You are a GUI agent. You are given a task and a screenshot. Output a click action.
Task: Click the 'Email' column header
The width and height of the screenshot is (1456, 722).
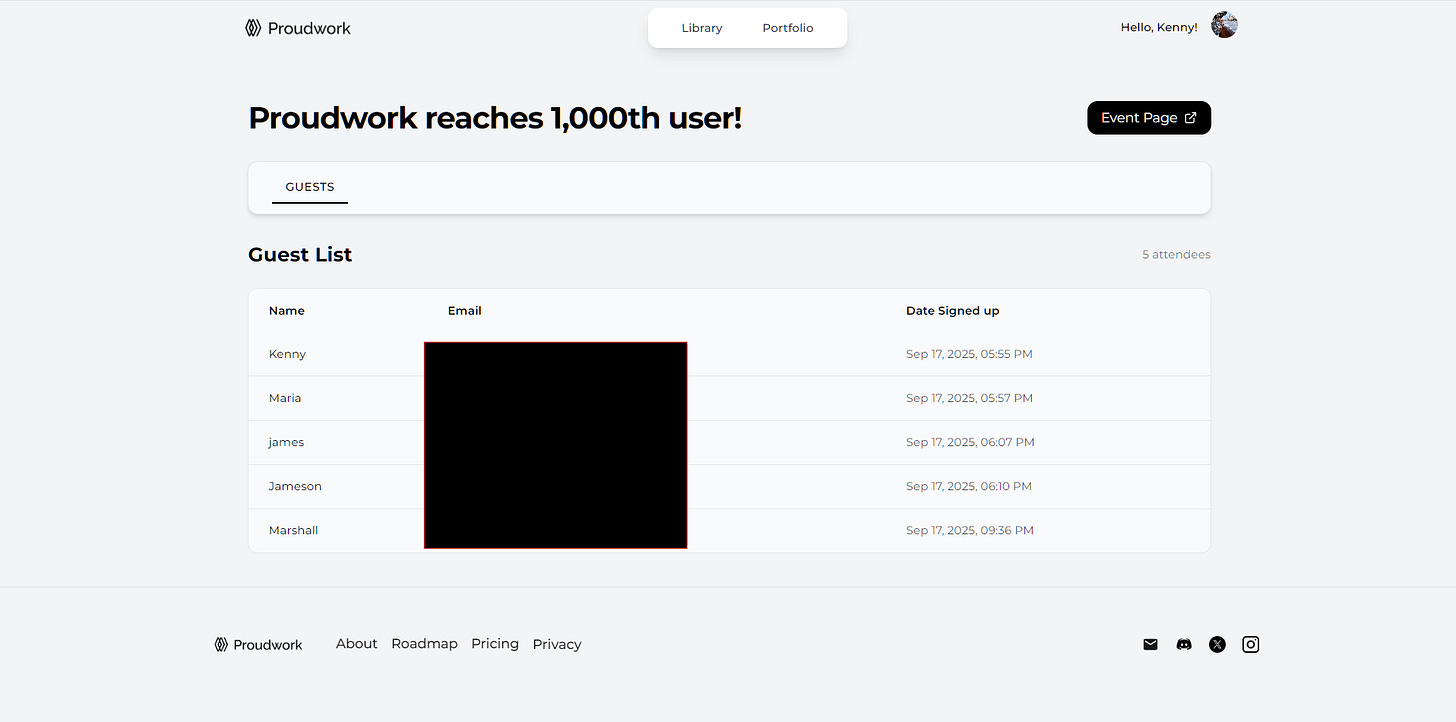tap(465, 311)
